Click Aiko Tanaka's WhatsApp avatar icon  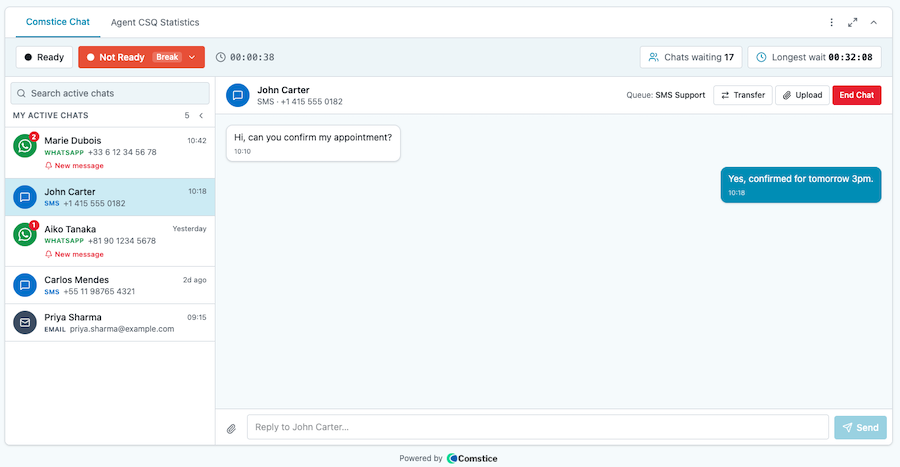coord(25,234)
